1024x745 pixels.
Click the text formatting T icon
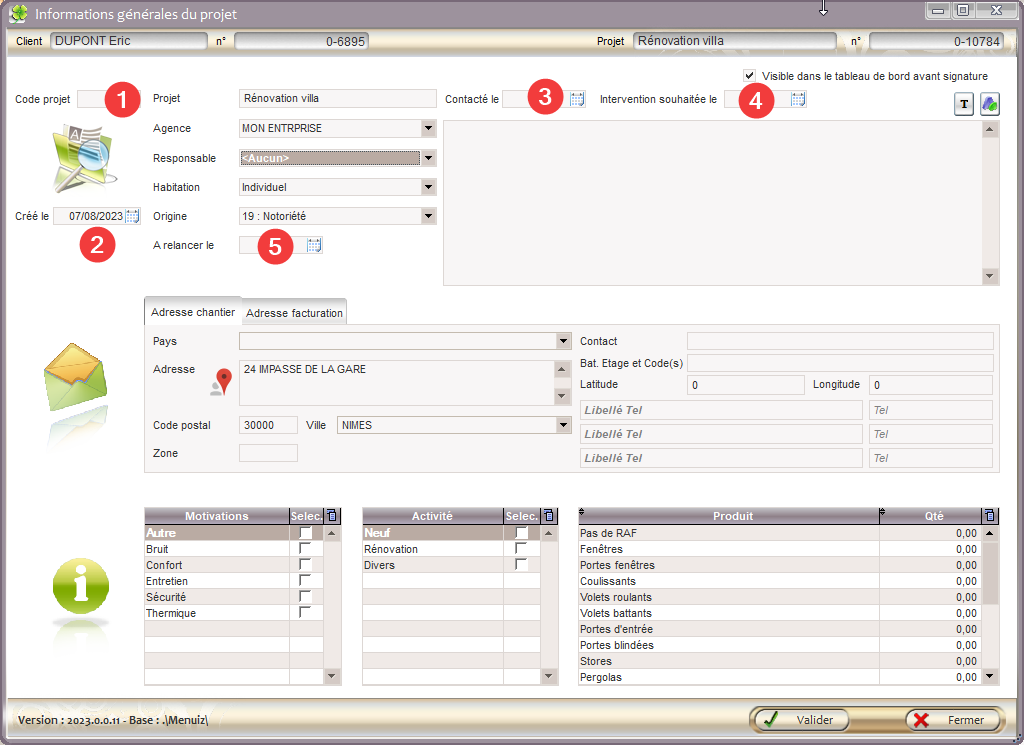pyautogui.click(x=964, y=104)
